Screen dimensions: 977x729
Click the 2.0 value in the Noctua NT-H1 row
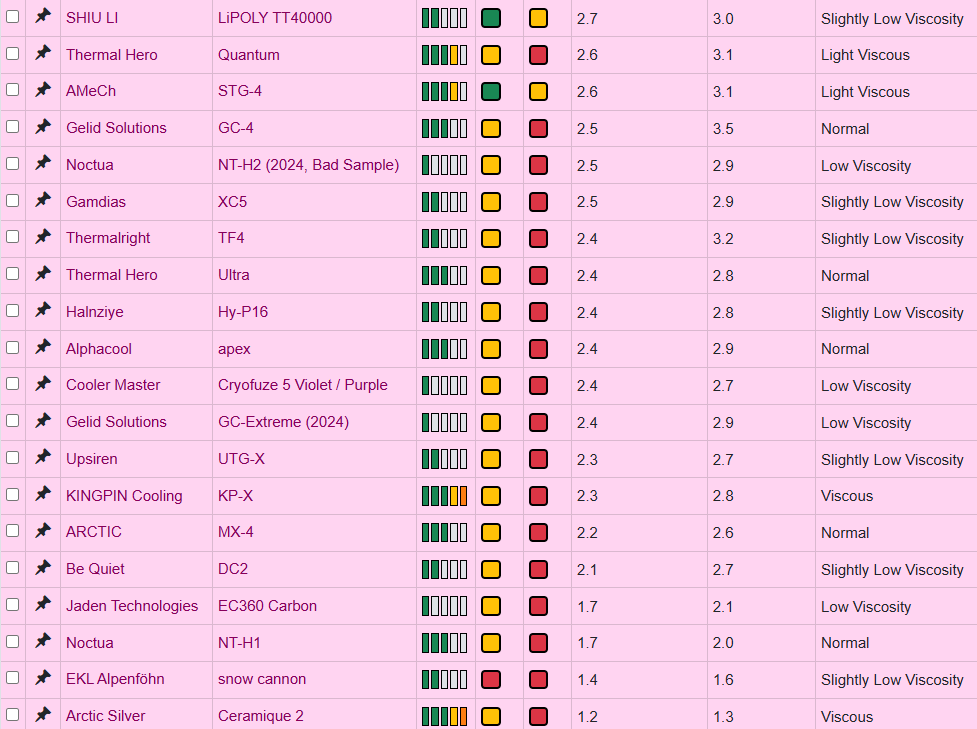click(x=723, y=643)
